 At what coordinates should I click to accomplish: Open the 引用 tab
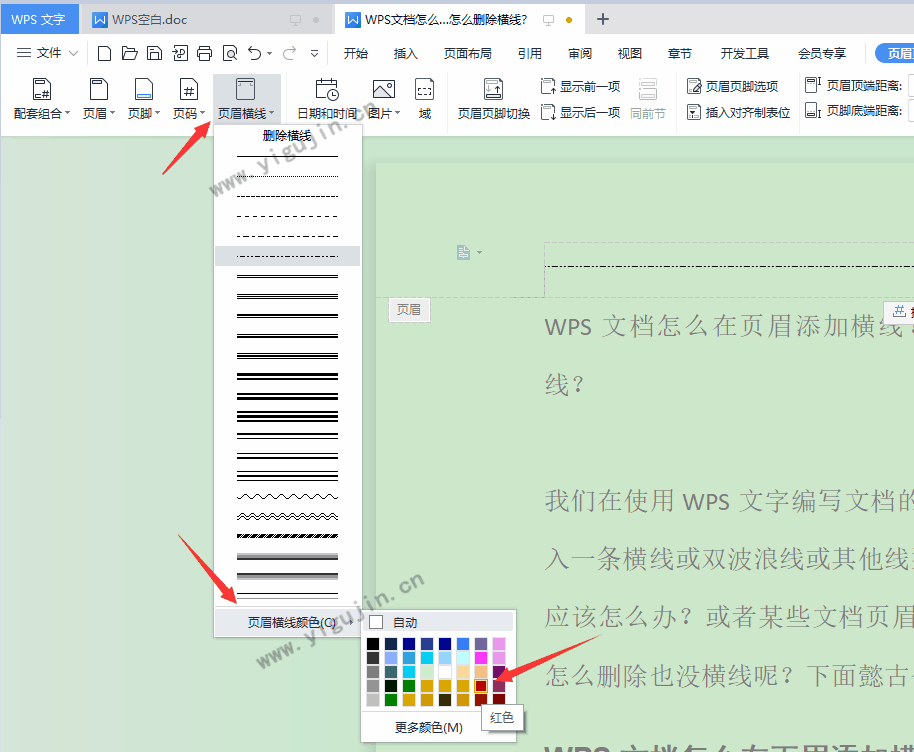click(x=530, y=54)
